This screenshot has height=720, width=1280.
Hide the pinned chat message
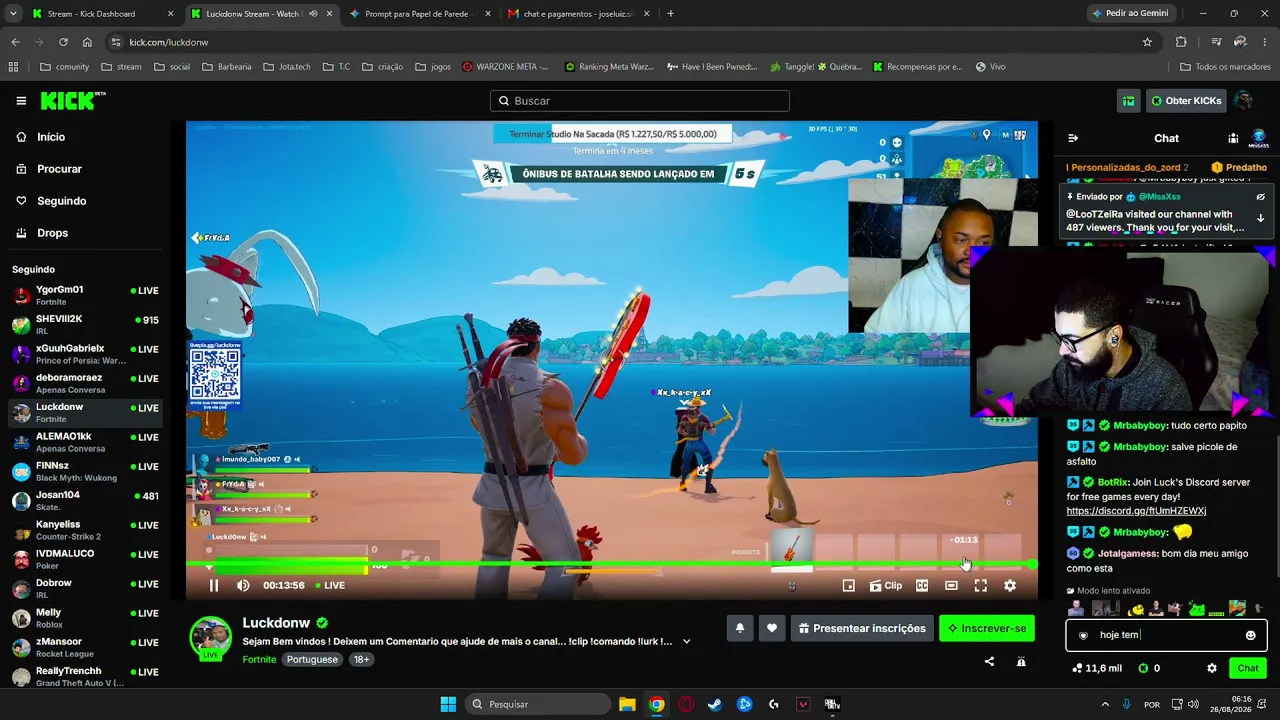point(1260,197)
